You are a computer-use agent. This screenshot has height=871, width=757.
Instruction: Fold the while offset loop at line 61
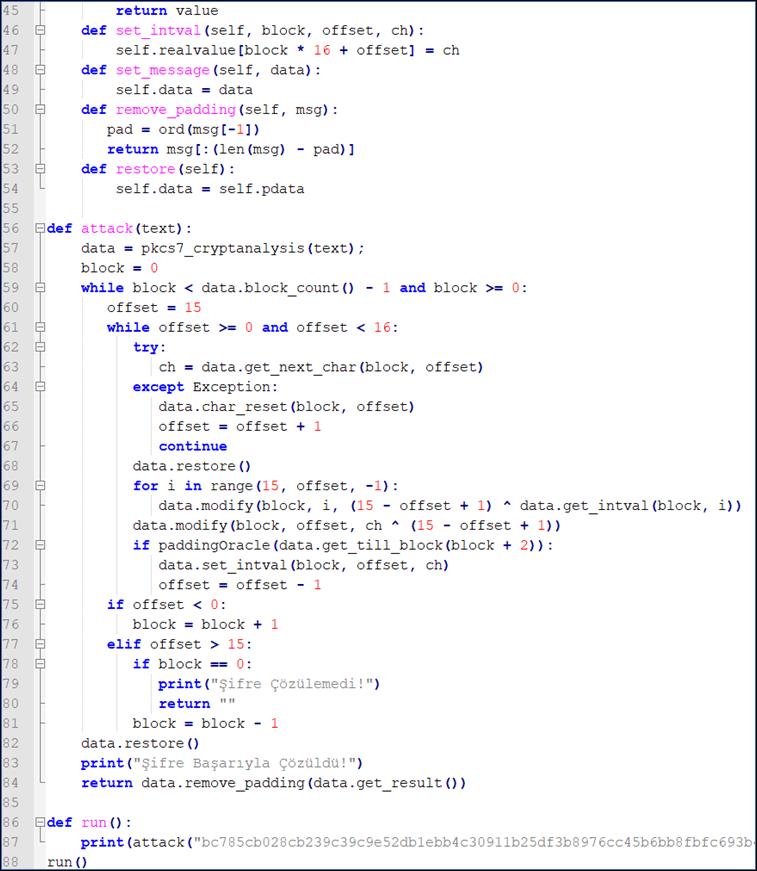tap(40, 327)
